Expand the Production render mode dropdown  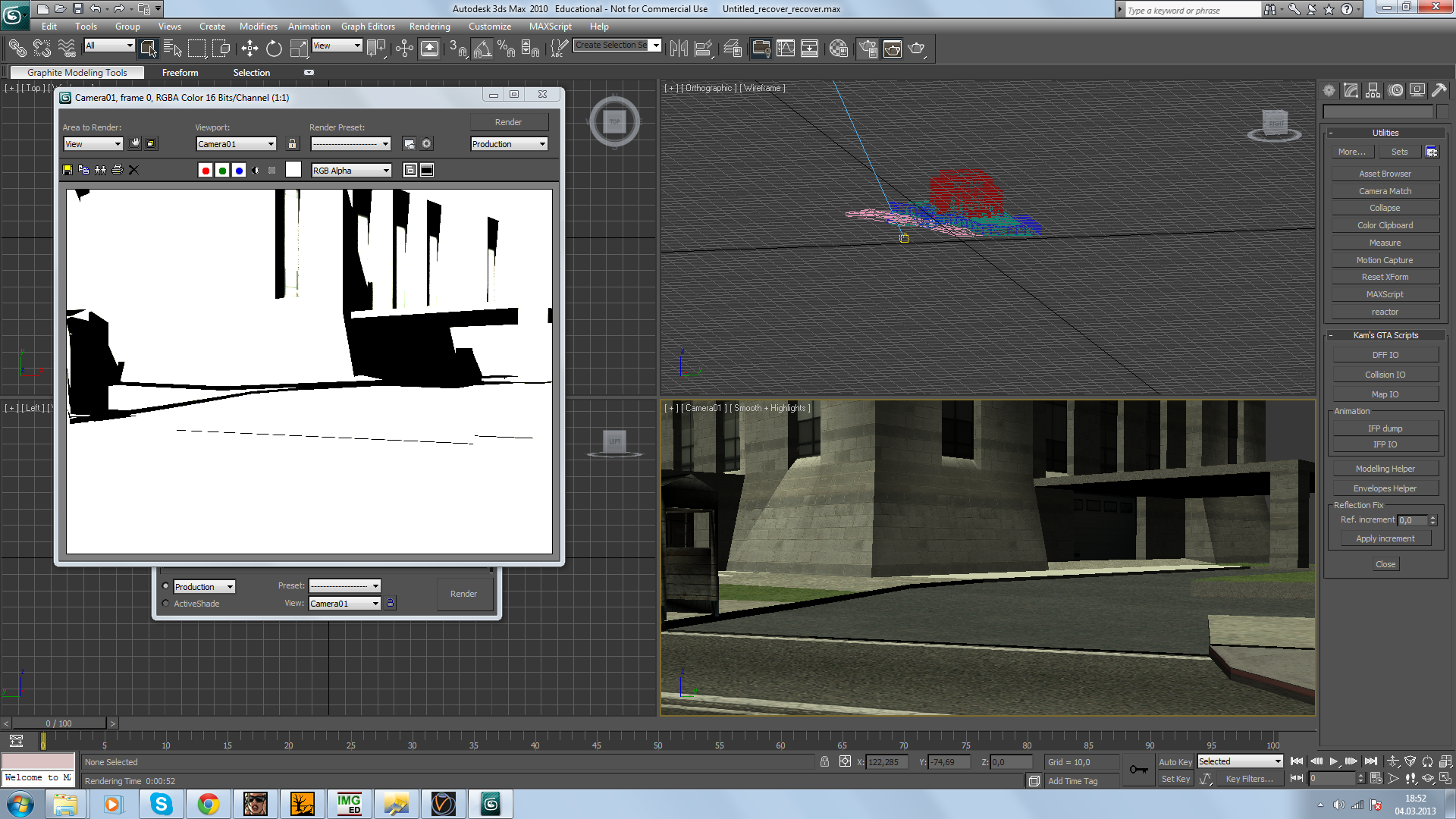coord(509,144)
